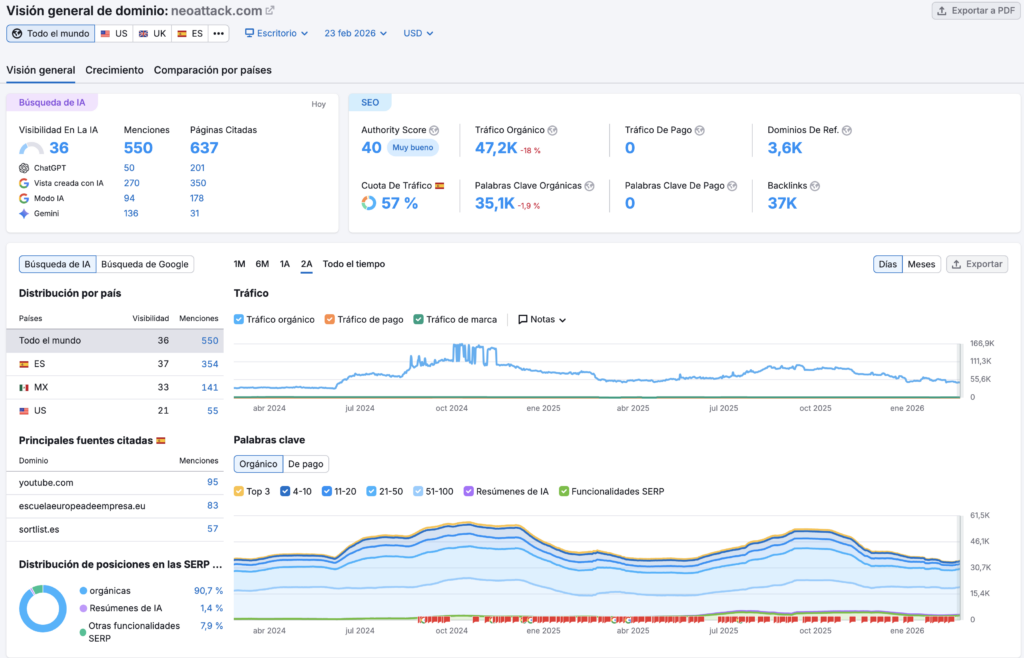Uncheck the Tráfico orgánico checkbox
1024x658 pixels.
pos(239,320)
